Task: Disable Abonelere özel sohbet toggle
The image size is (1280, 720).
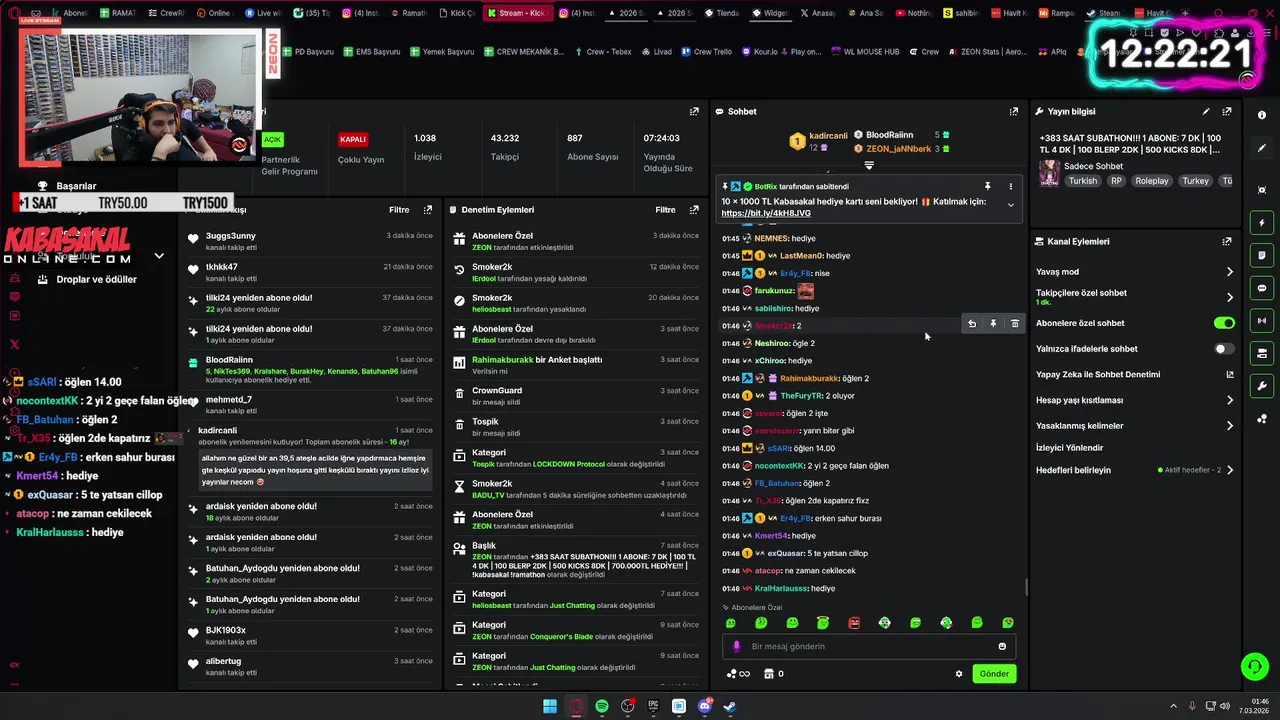Action: pos(1224,323)
